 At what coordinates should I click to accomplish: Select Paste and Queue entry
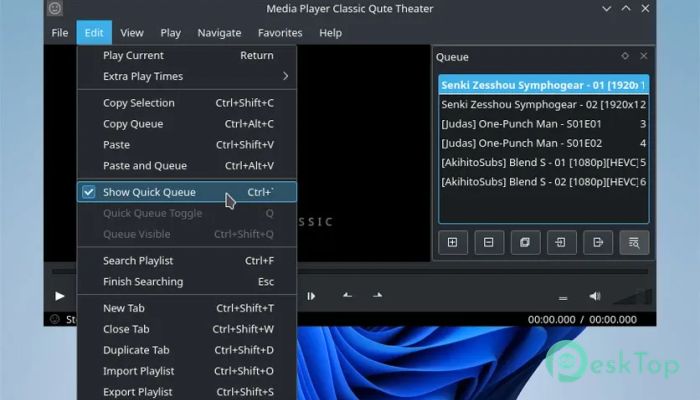click(x=187, y=166)
